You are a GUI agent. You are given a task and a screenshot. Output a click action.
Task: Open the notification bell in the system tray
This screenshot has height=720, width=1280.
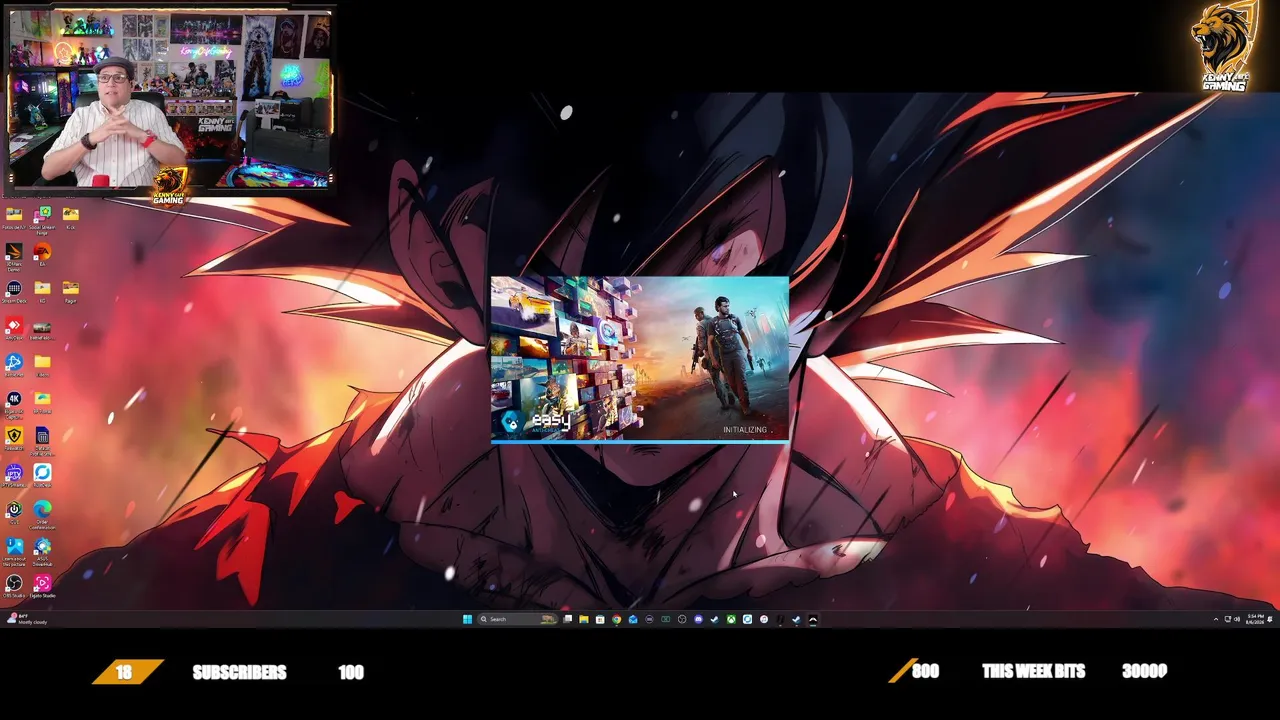coord(1272,619)
